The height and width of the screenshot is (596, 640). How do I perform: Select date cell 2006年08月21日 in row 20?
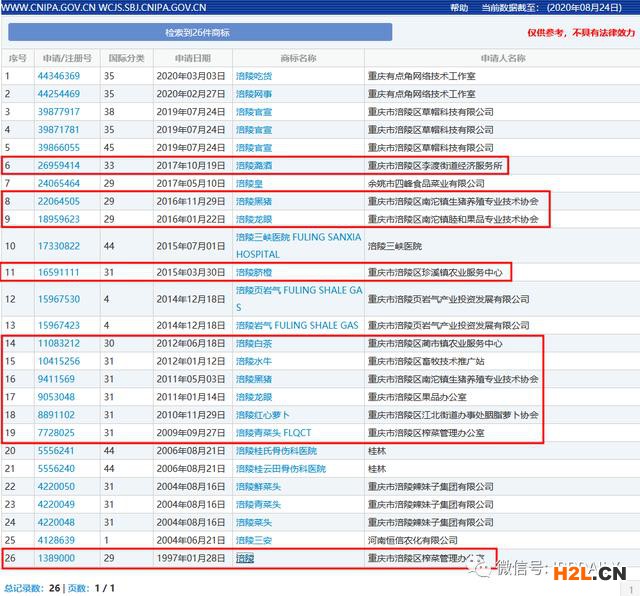(191, 451)
